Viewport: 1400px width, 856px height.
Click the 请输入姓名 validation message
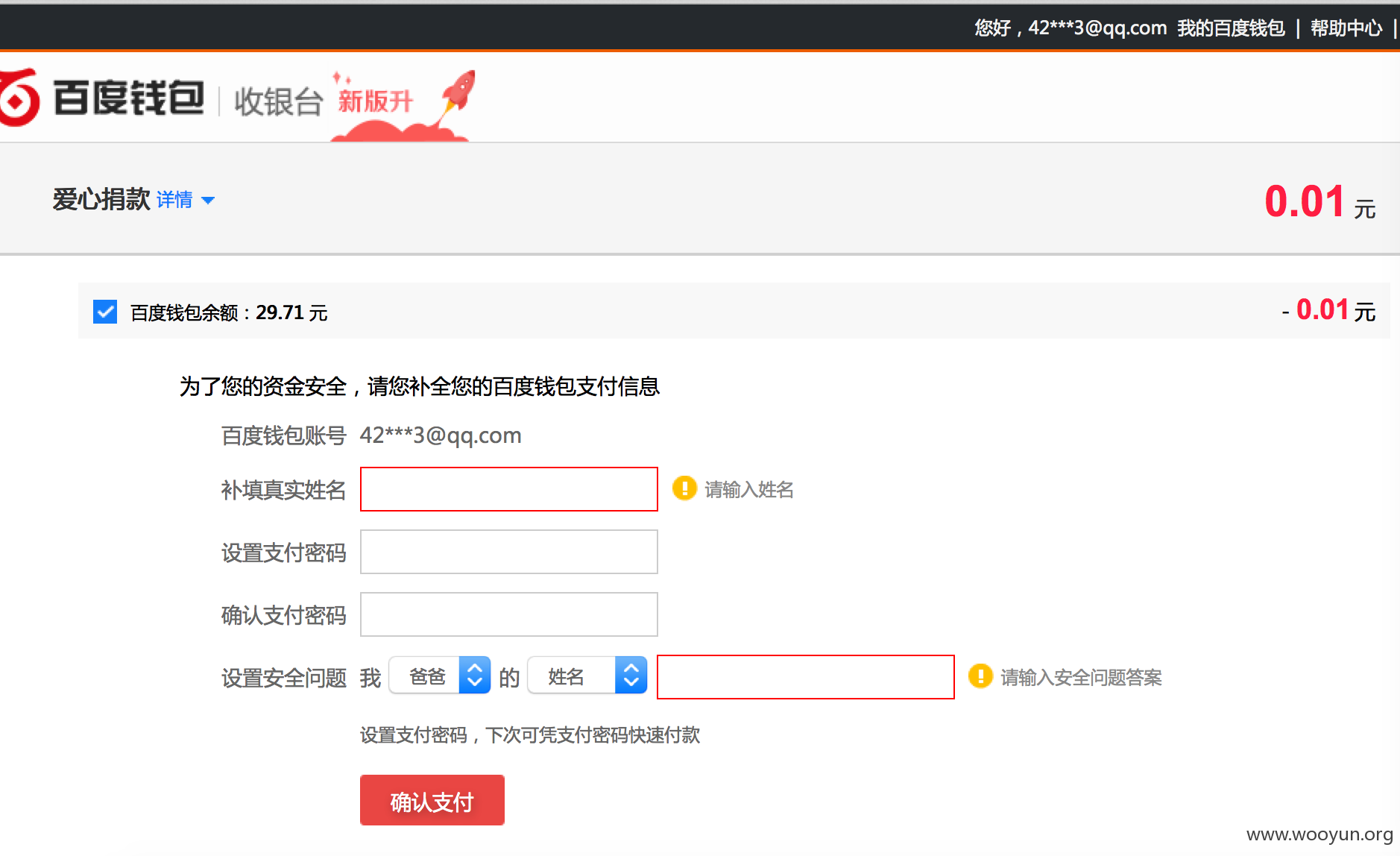tap(749, 489)
